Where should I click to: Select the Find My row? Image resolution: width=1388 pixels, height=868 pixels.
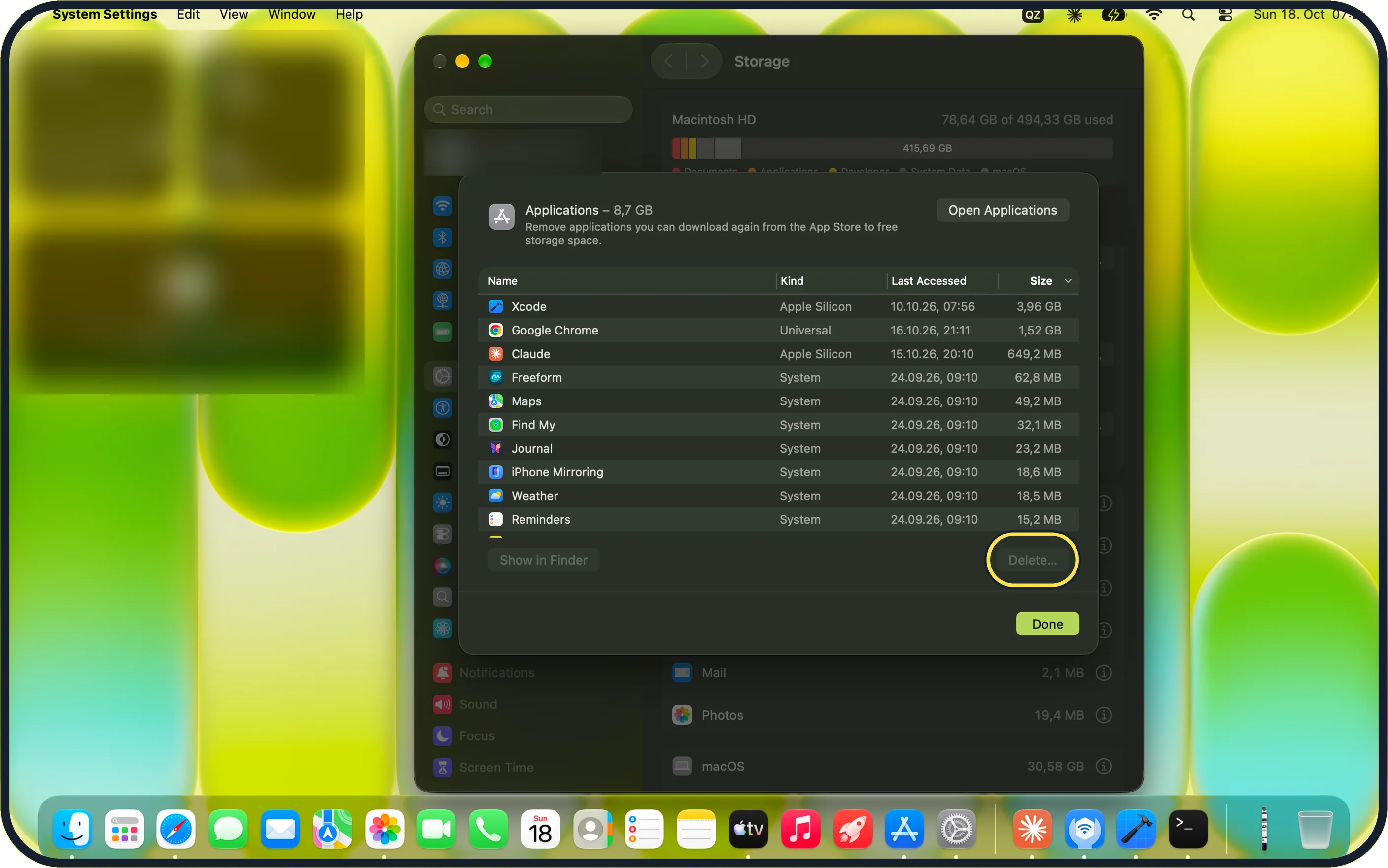pos(778,425)
